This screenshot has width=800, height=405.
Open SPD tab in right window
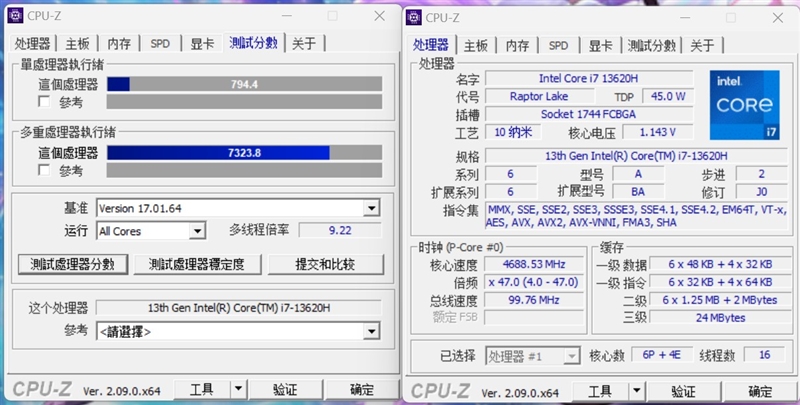tap(558, 45)
